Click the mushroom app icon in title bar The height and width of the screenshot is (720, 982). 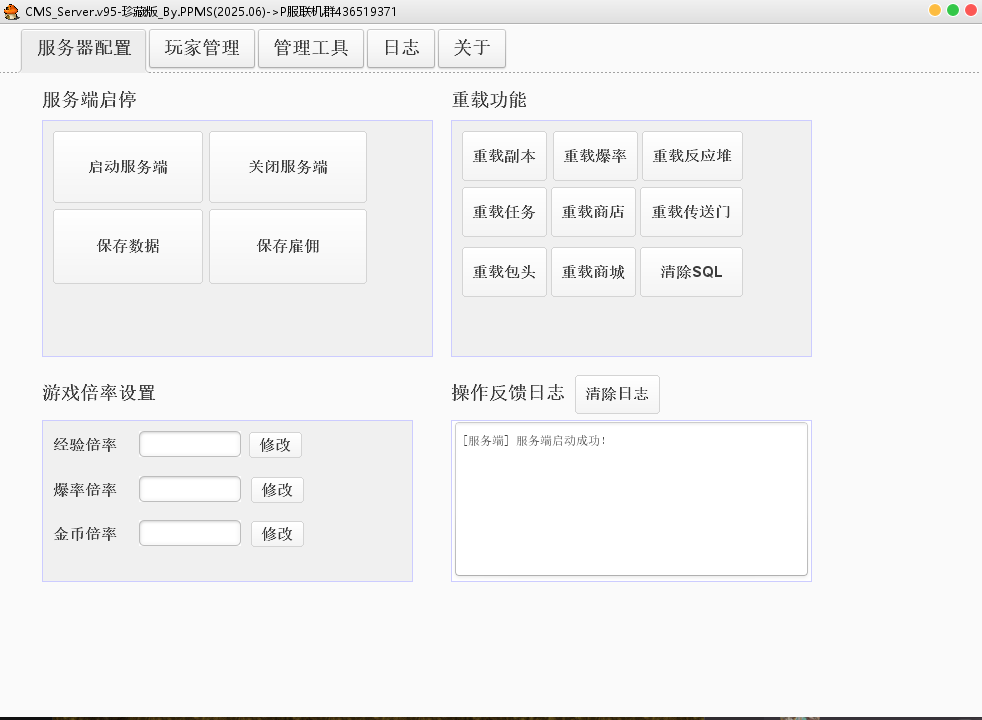click(11, 11)
